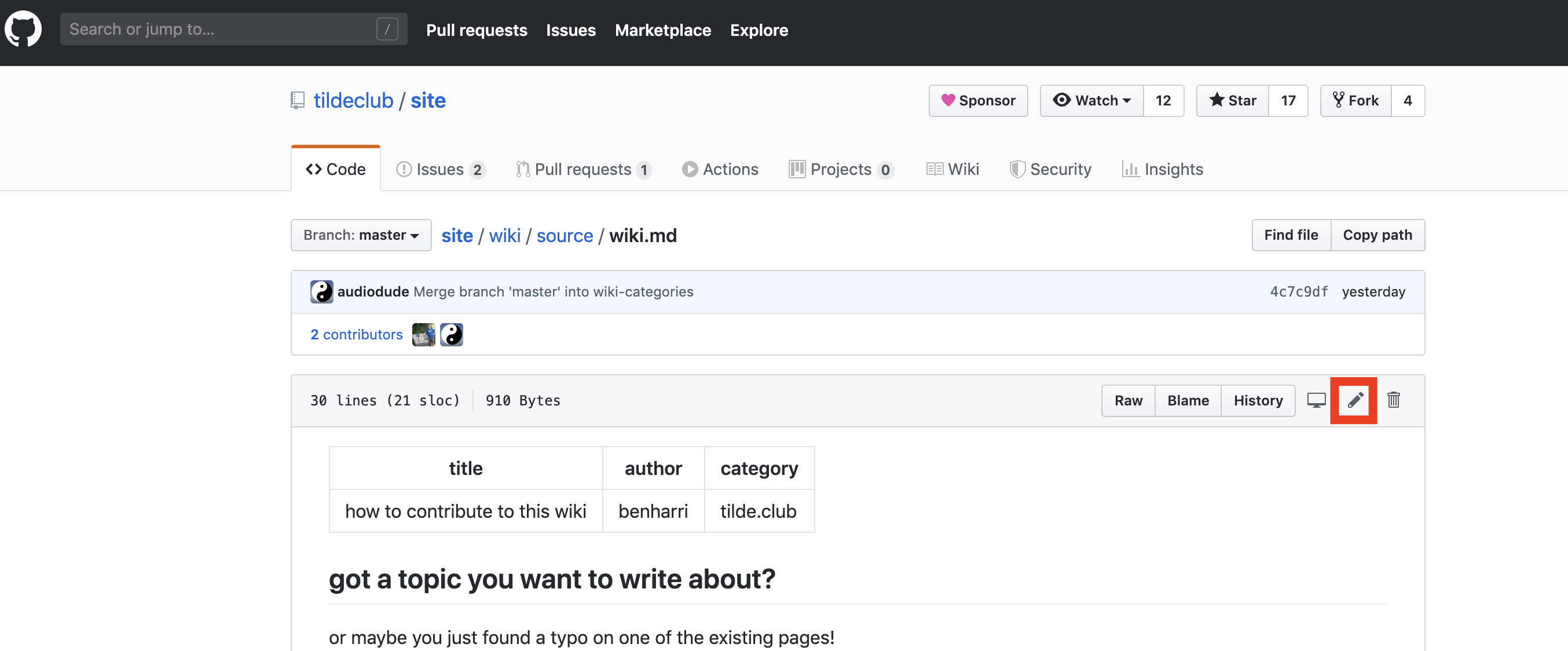1568x651 pixels.
Task: Click the Copy path button
Action: 1378,235
